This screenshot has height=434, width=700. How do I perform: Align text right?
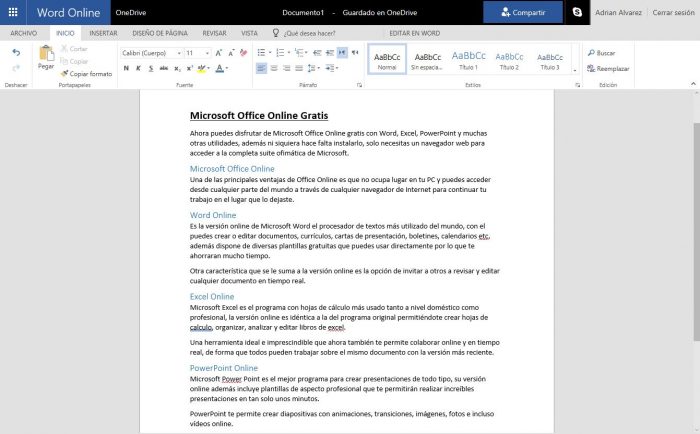pyautogui.click(x=286, y=68)
